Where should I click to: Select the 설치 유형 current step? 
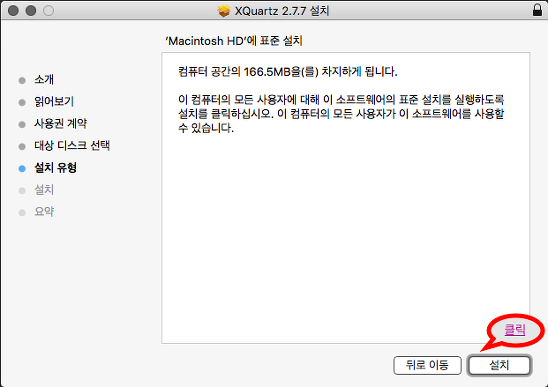pyautogui.click(x=55, y=168)
